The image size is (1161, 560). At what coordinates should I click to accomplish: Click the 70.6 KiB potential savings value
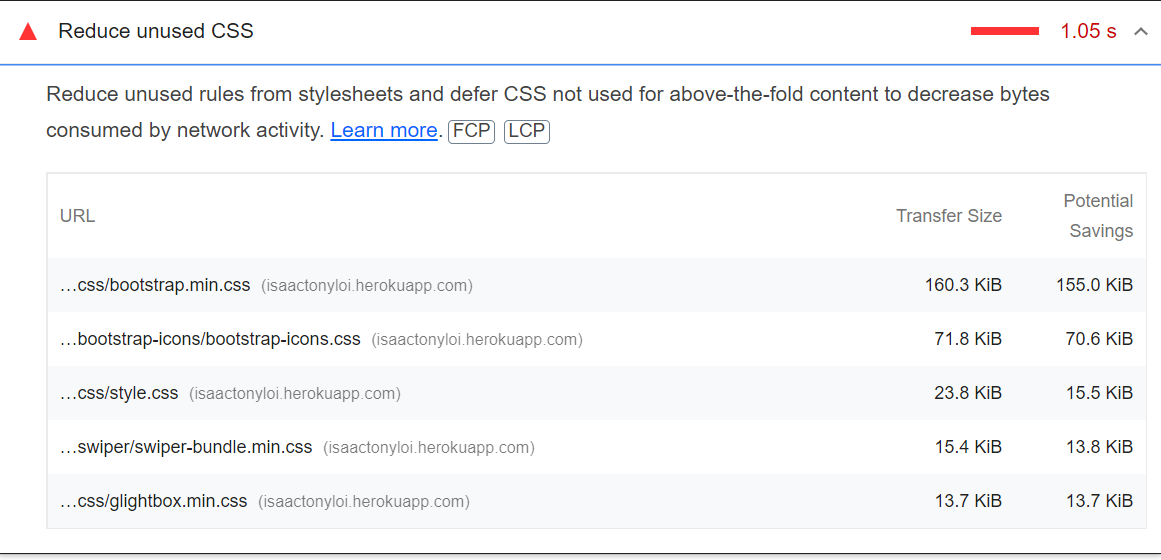click(1098, 339)
